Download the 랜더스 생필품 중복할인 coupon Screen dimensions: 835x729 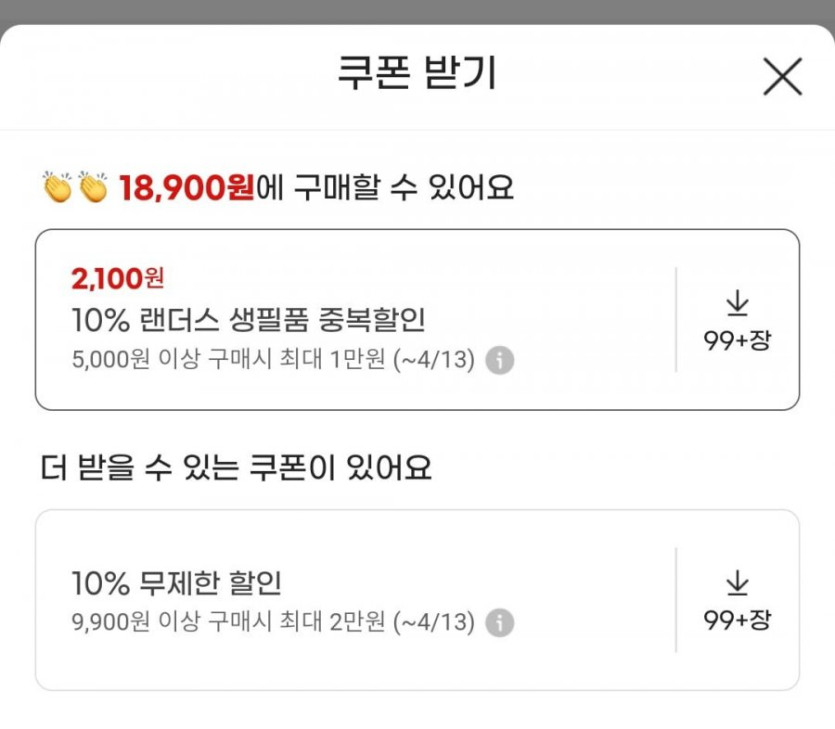click(x=737, y=303)
